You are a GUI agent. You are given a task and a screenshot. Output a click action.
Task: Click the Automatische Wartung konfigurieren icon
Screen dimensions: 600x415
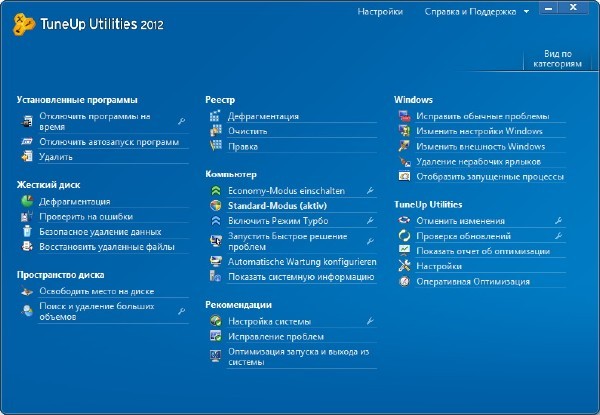tap(215, 262)
